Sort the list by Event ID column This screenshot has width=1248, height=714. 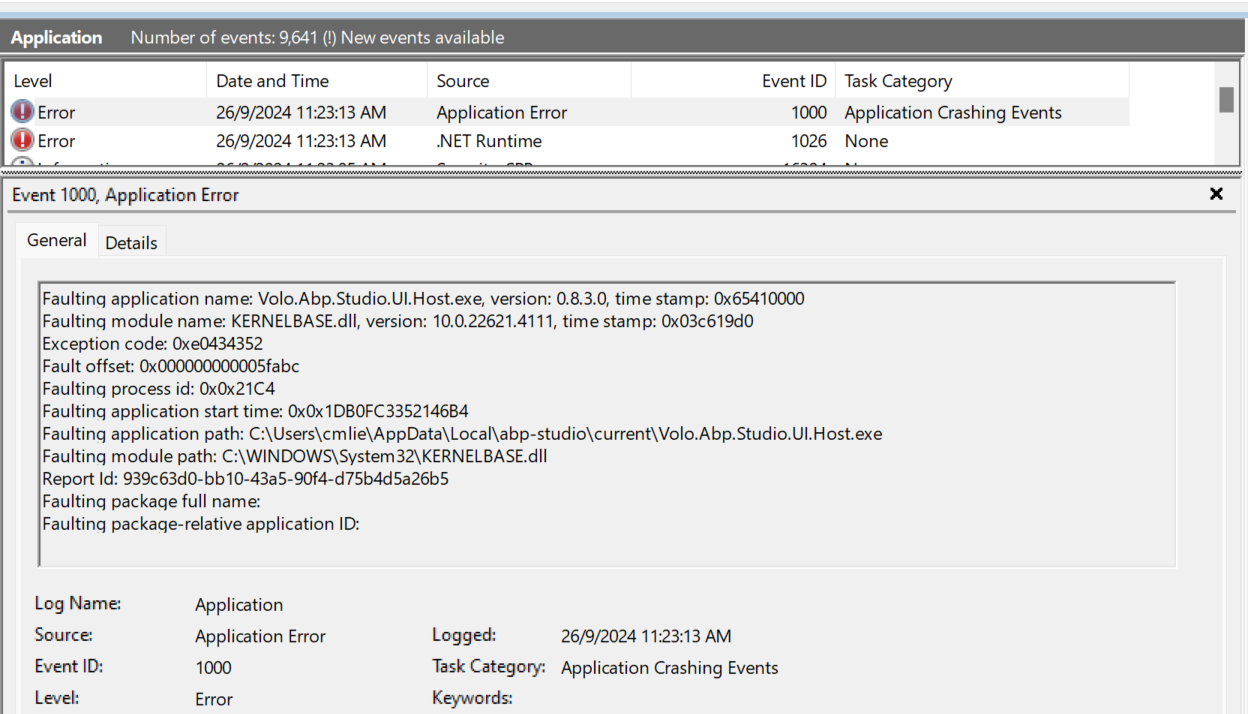[794, 81]
